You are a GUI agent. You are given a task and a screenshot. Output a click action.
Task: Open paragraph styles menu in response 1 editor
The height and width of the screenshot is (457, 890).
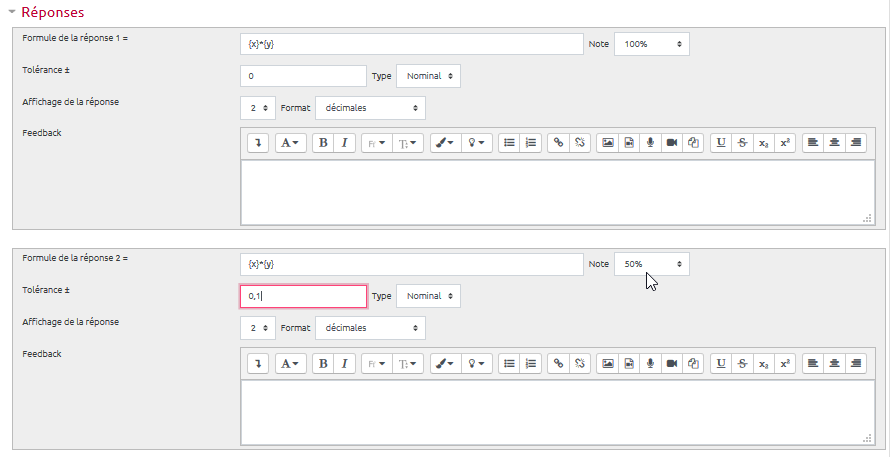(x=290, y=143)
